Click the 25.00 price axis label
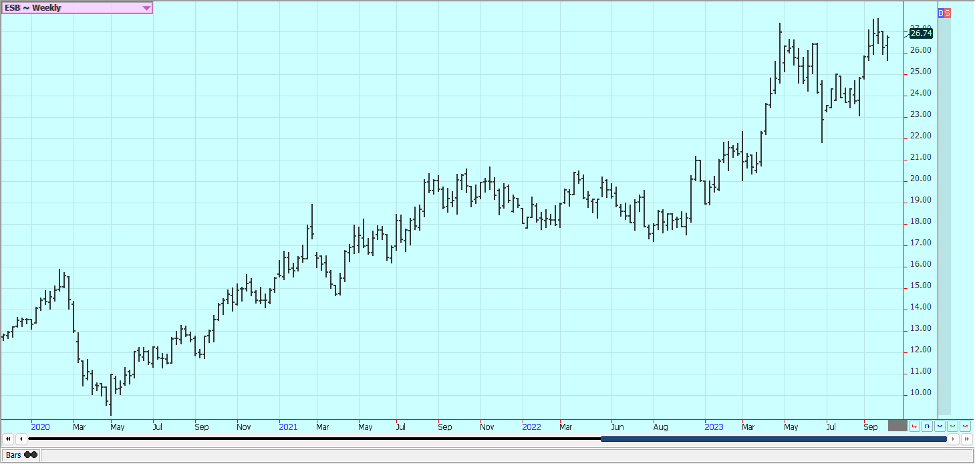Image resolution: width=976 pixels, height=464 pixels. pos(921,72)
